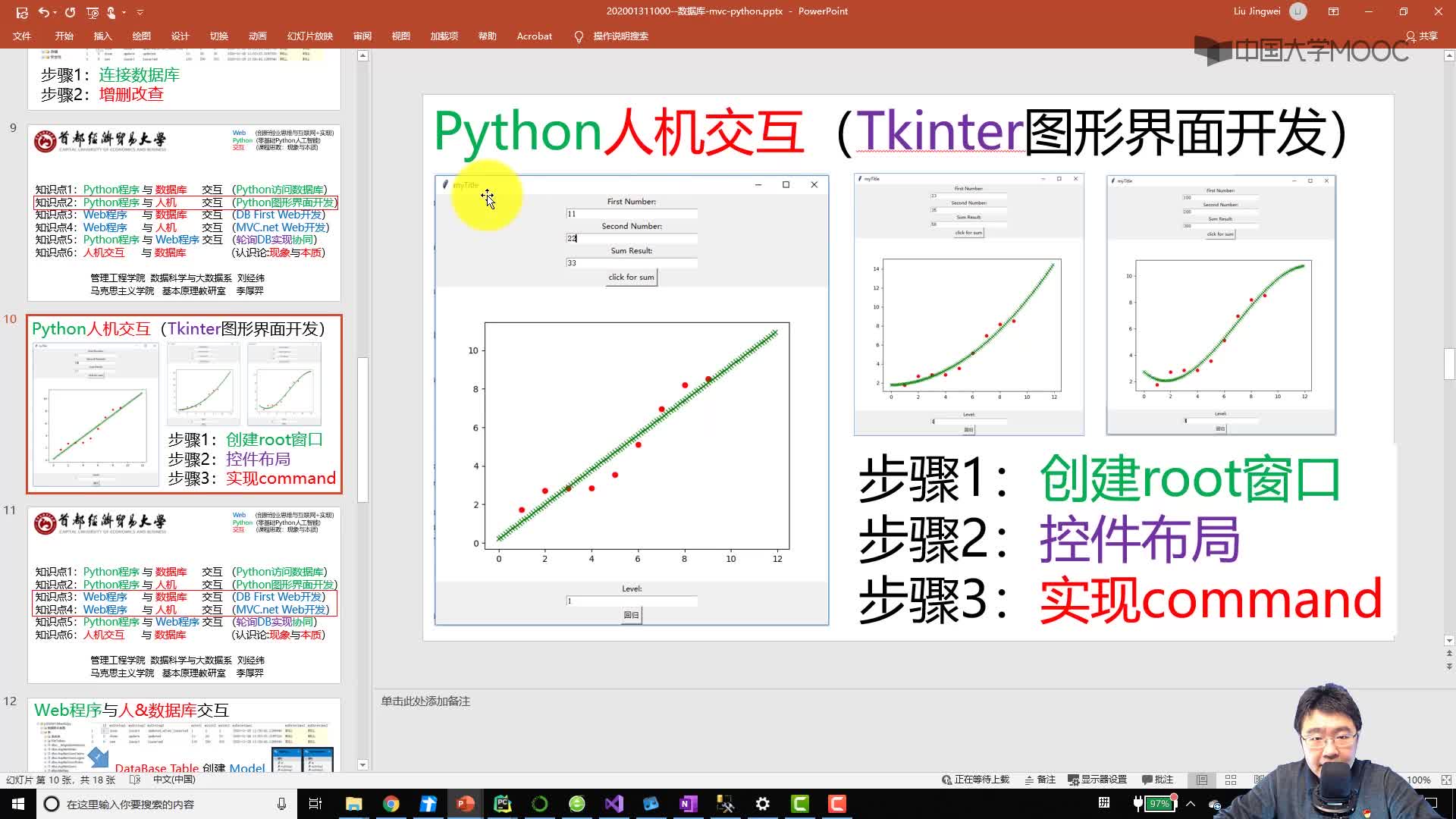
Task: Open the Undo history dropdown arrow
Action: coord(55,12)
